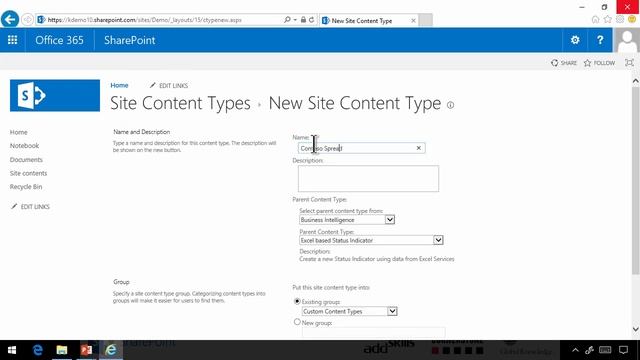The width and height of the screenshot is (640, 360).
Task: Click into the New group text field
Action: [x=373, y=332]
